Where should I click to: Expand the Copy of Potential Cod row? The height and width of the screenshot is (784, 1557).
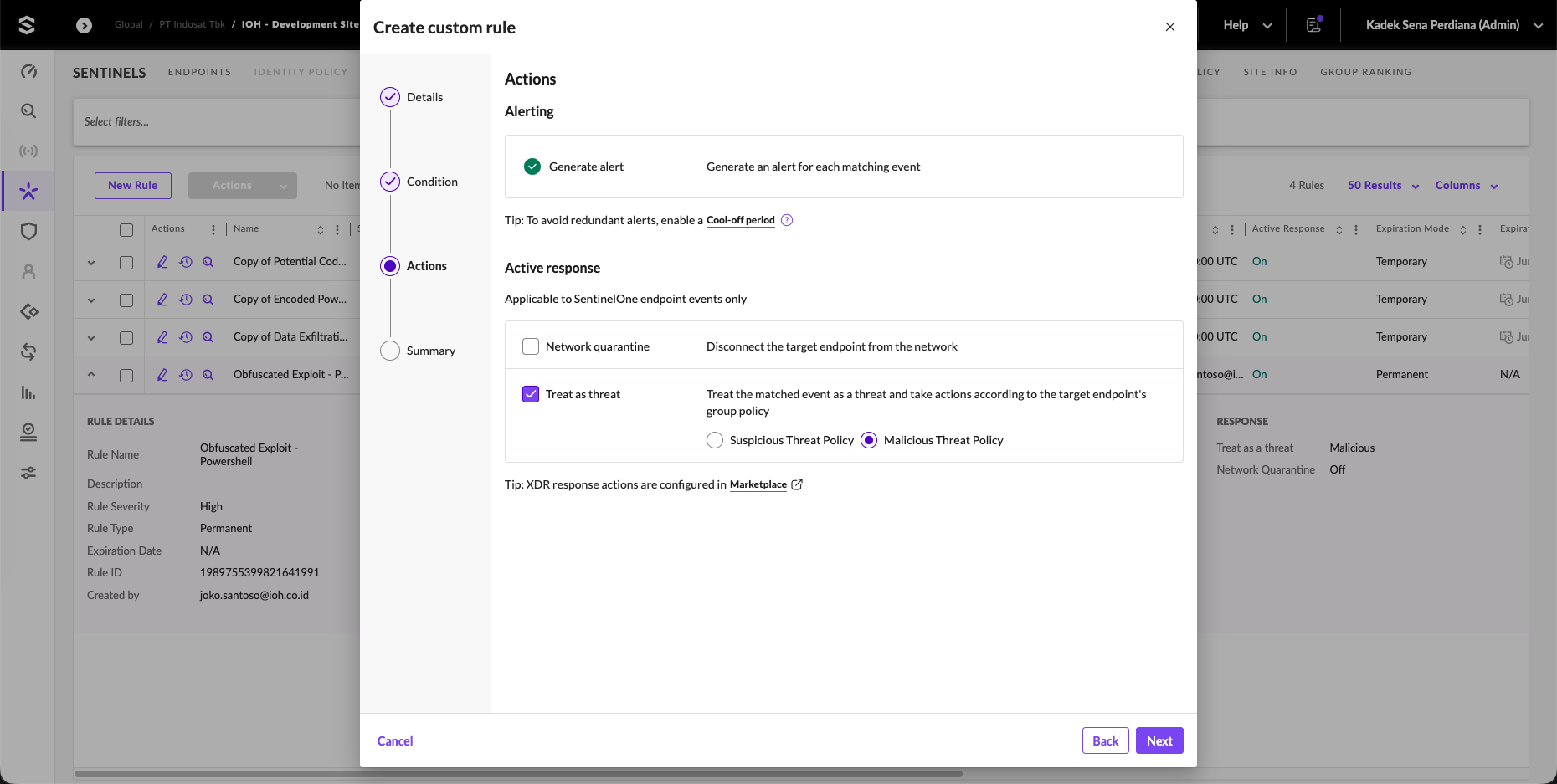(91, 263)
